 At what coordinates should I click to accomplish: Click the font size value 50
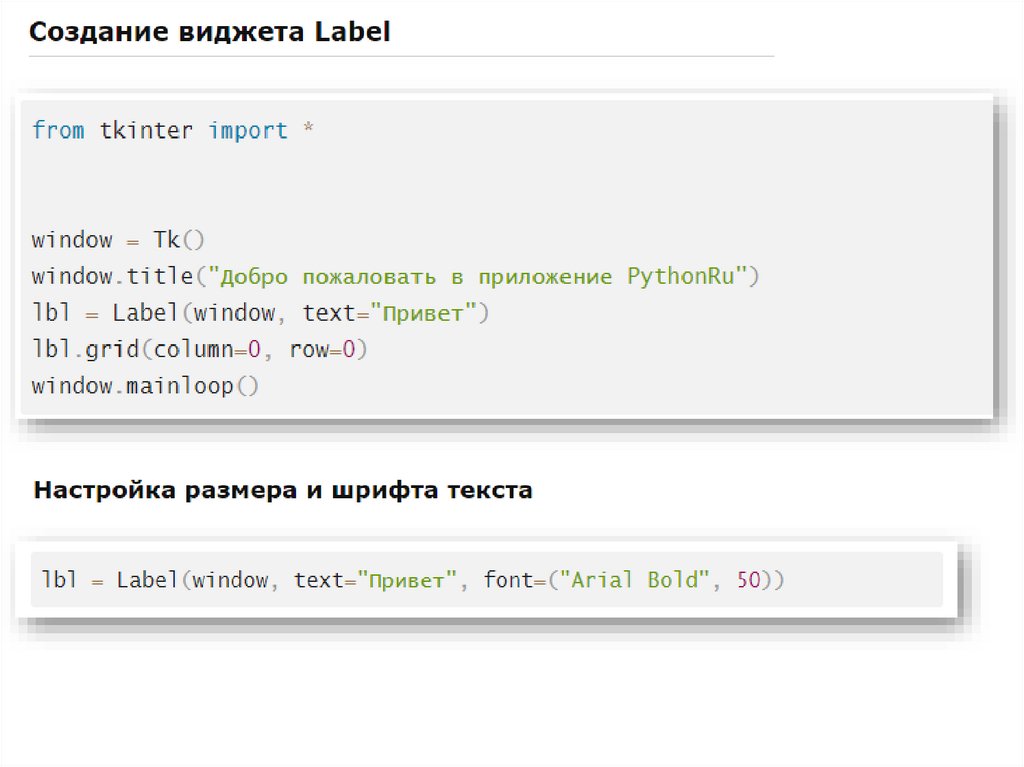click(x=749, y=579)
